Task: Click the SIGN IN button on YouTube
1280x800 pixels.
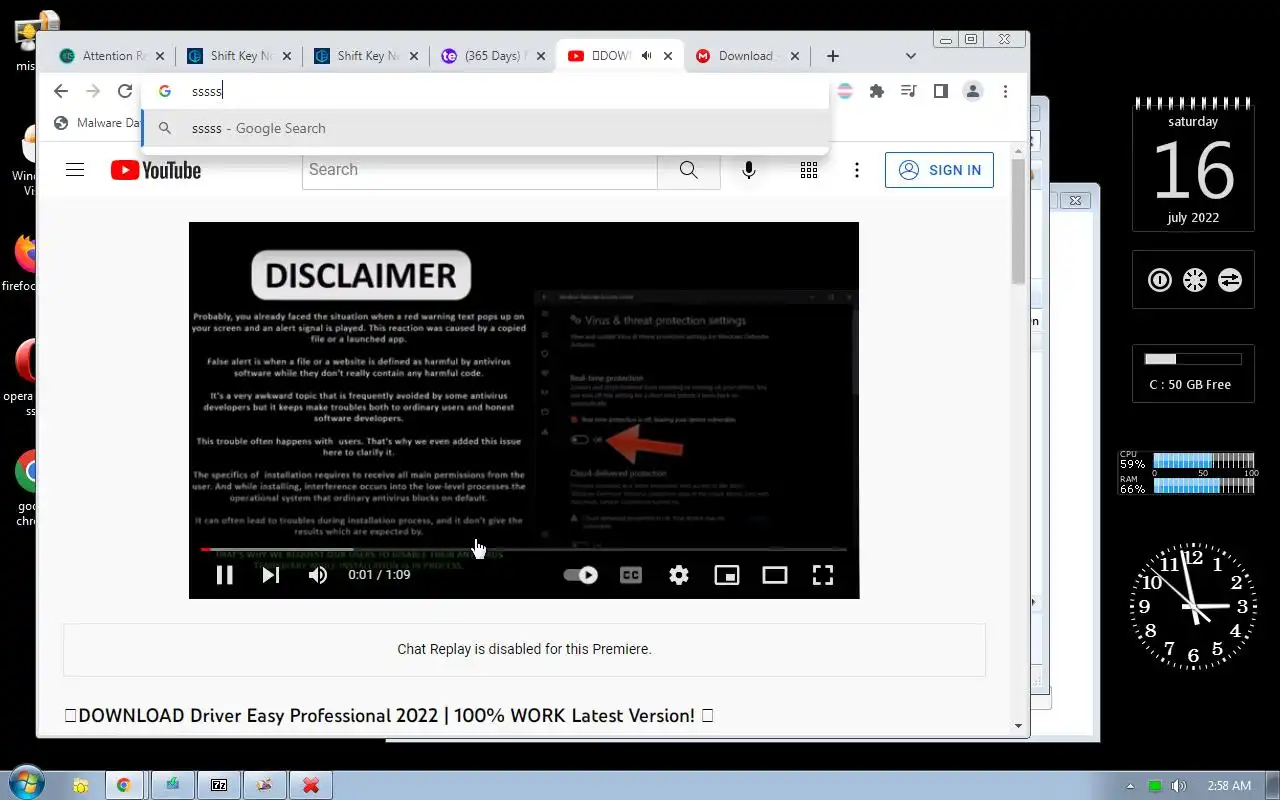Action: point(940,170)
